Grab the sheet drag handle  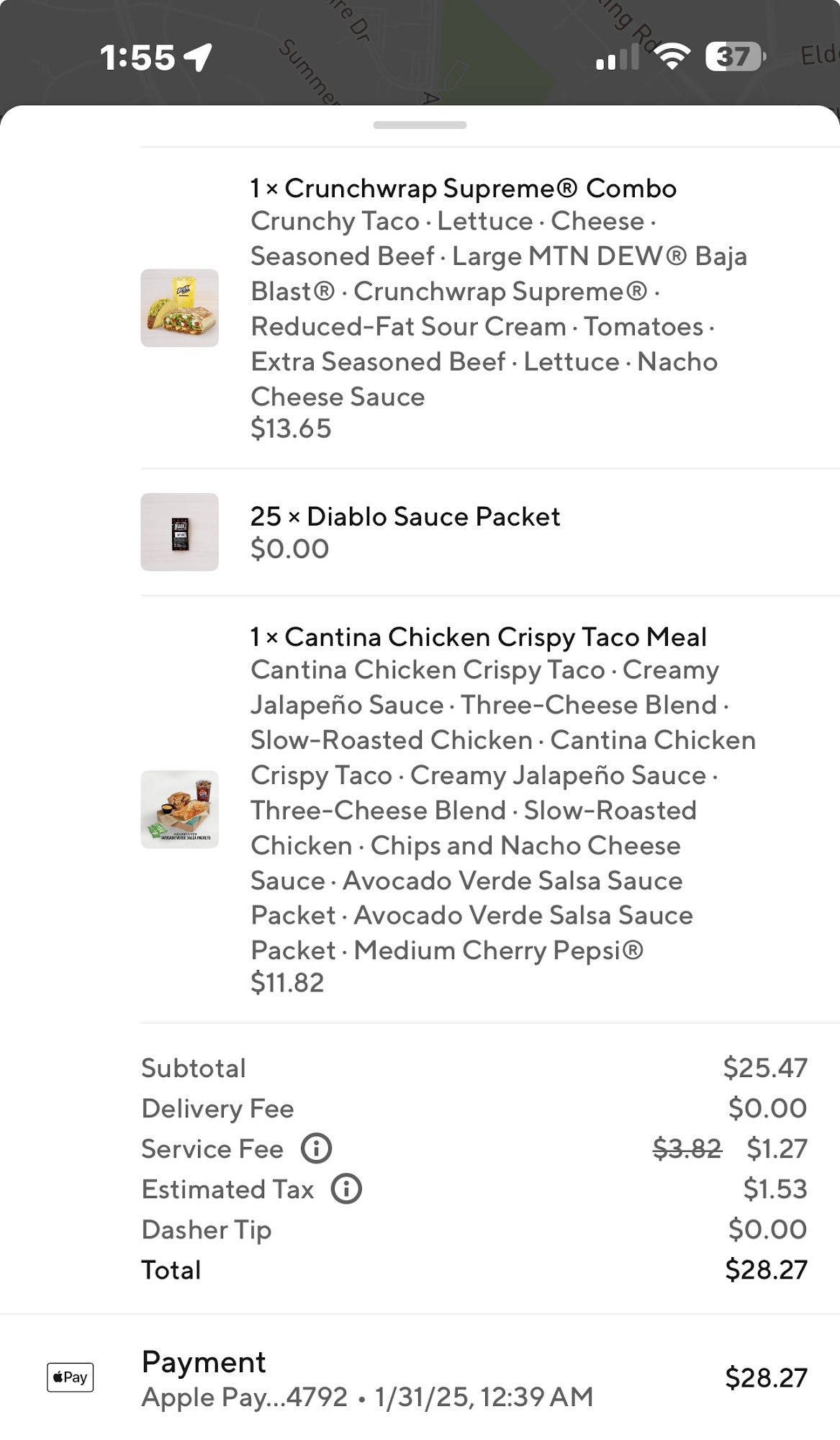tap(420, 125)
